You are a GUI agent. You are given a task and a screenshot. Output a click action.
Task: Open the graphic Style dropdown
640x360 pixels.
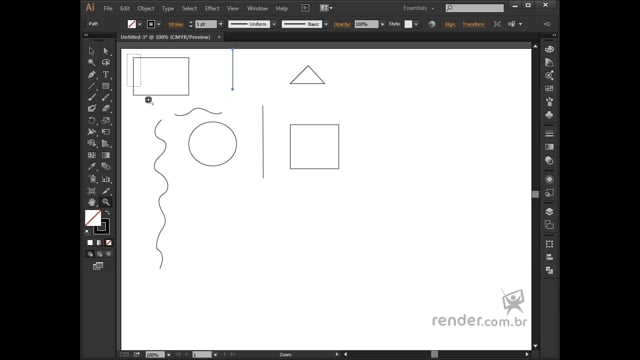coord(416,24)
